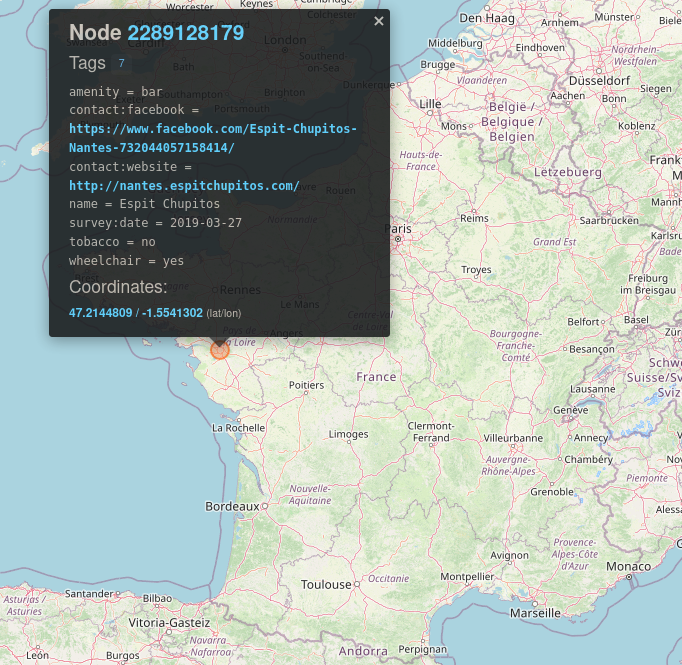Screen dimensions: 682x665
Task: Click the Nouvelle-Aquitaine region label
Action: click(310, 495)
